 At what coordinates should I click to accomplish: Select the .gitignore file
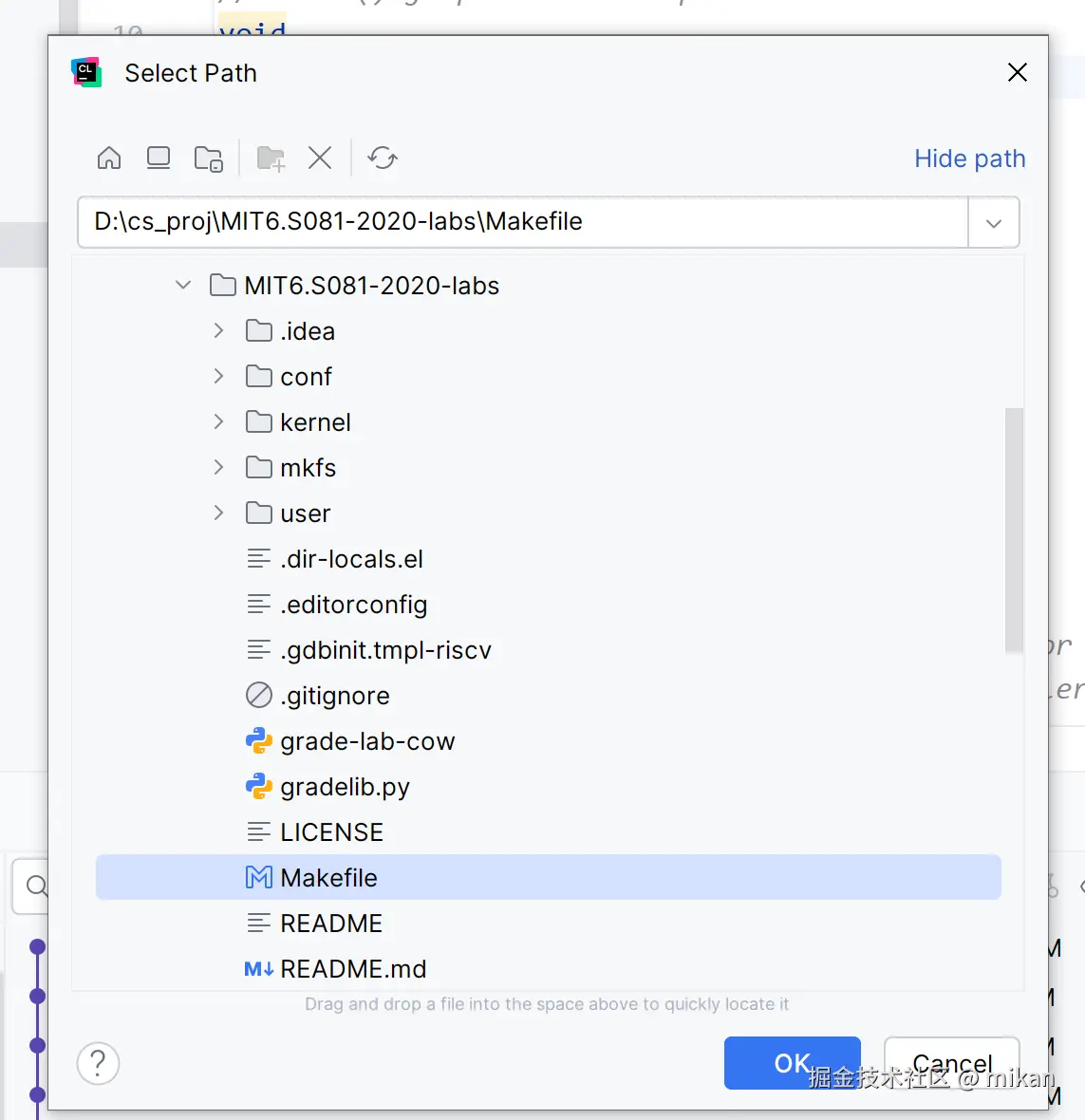[x=334, y=696]
